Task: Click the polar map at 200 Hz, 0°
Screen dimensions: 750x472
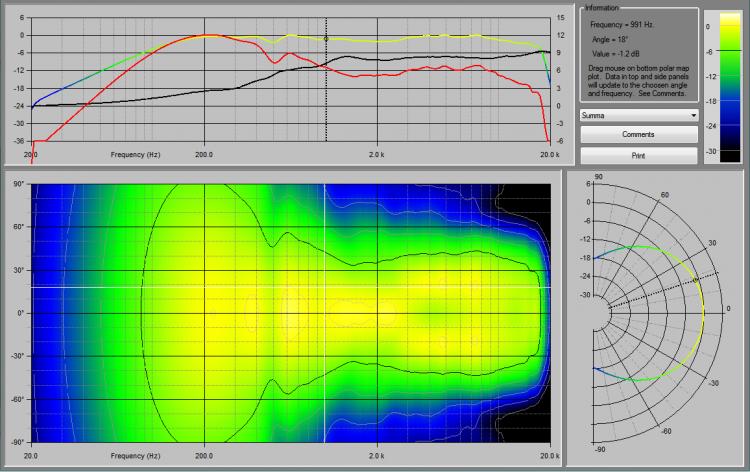Action: 205,314
